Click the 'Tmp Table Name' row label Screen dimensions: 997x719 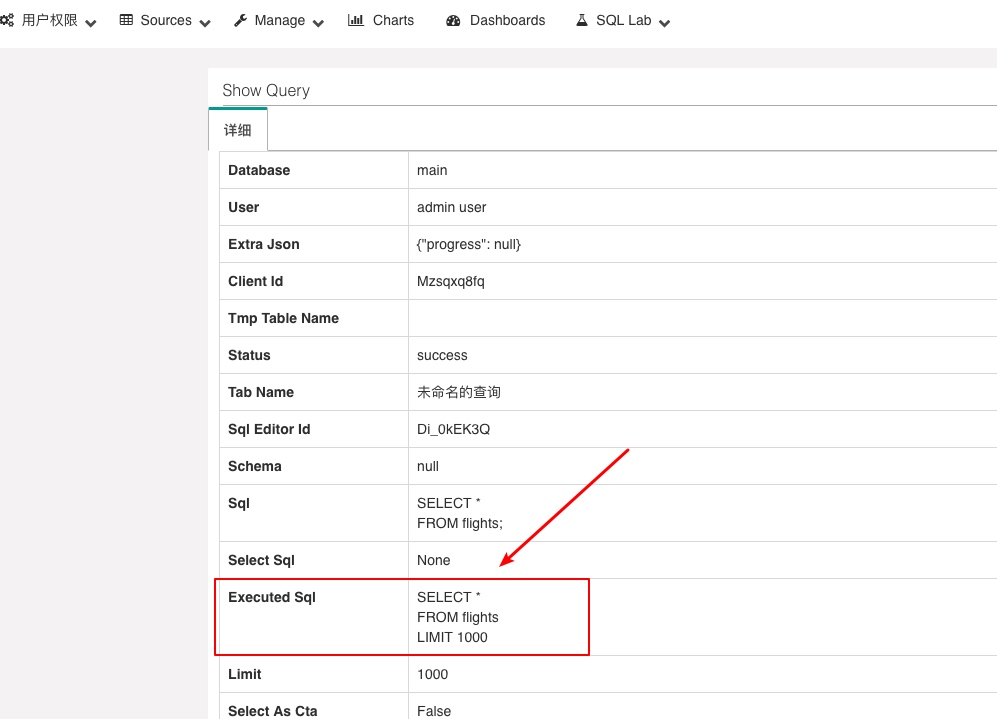click(284, 318)
